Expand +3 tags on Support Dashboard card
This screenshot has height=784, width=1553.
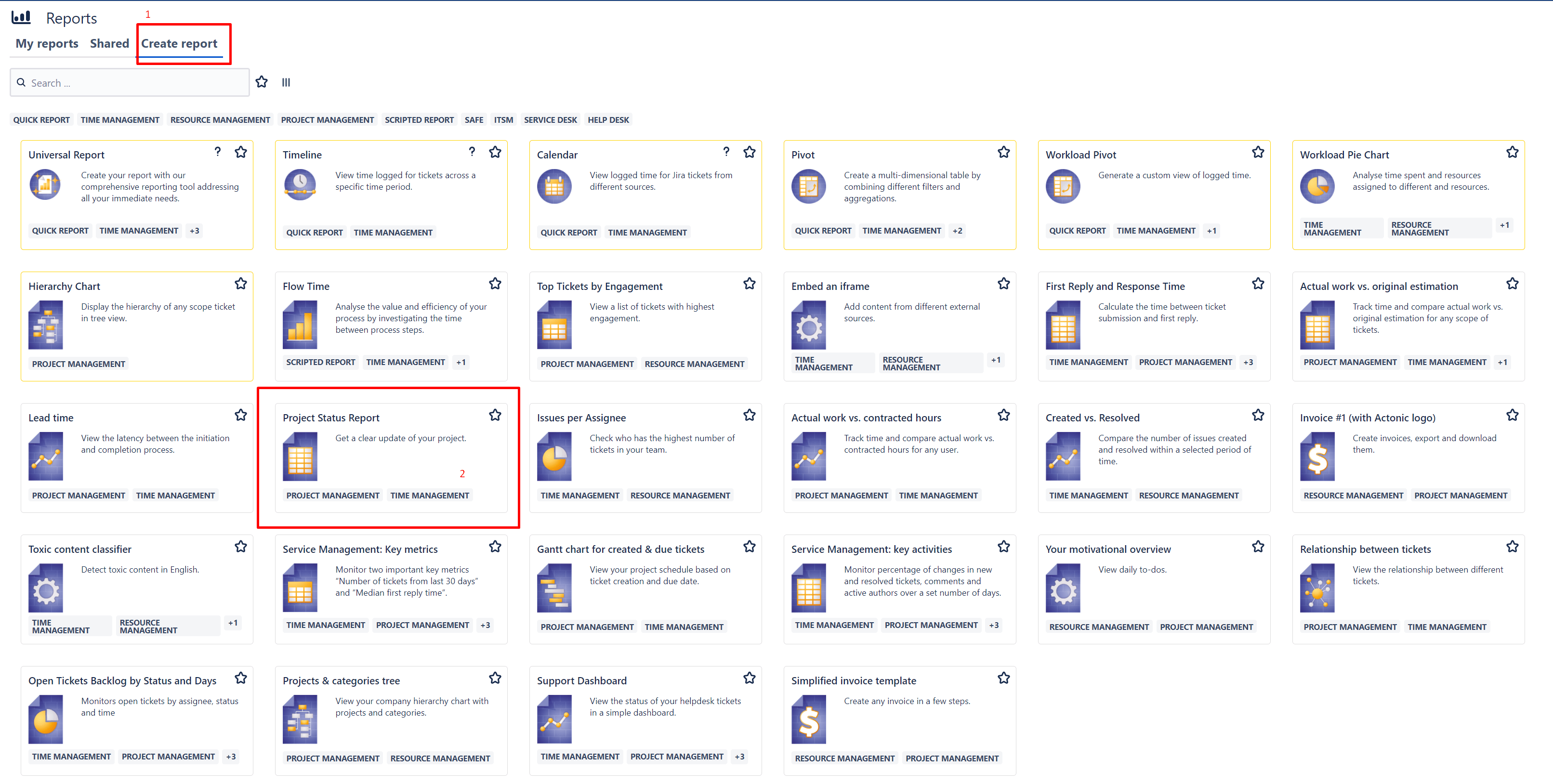[x=740, y=756]
